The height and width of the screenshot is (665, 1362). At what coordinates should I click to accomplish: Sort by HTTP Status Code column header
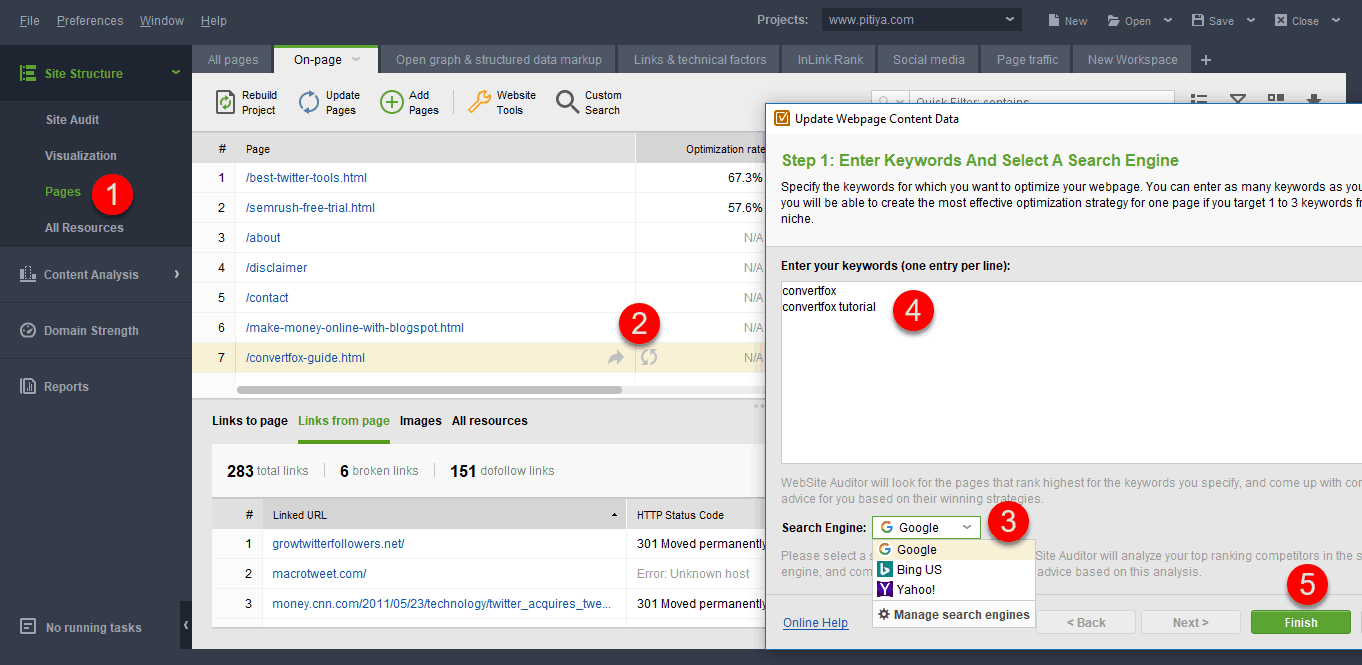695,515
